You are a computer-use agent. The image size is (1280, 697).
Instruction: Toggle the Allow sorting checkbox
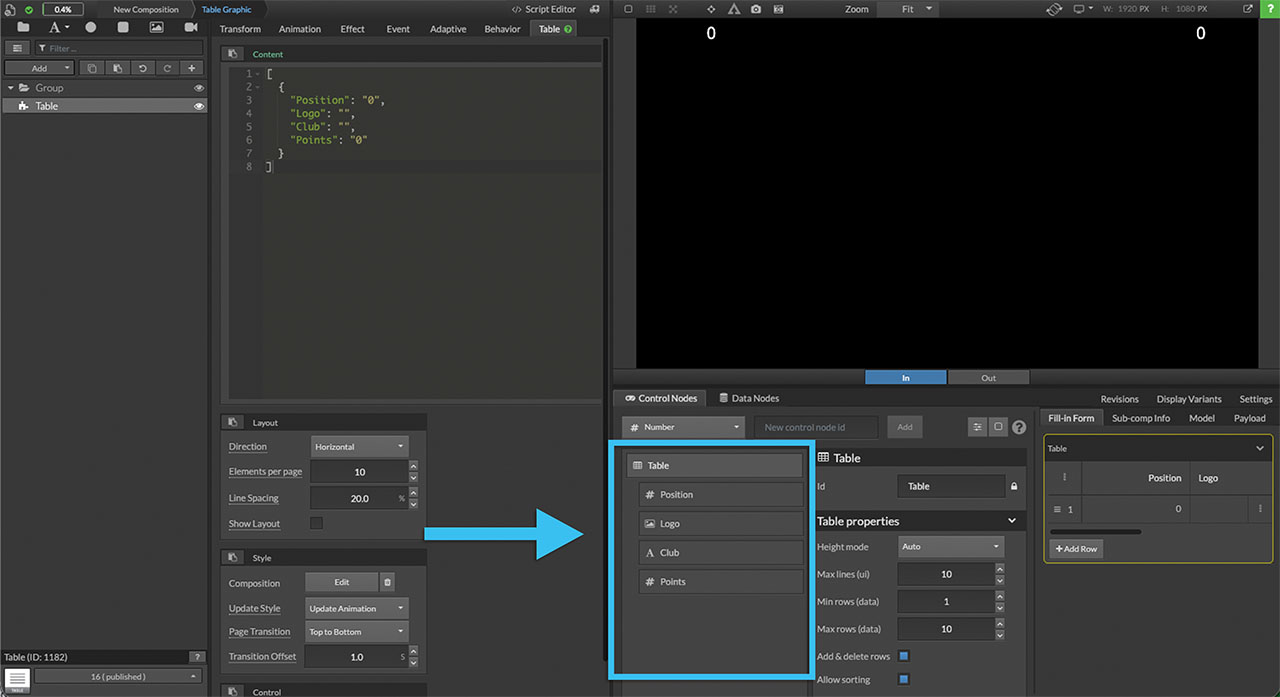pos(904,679)
